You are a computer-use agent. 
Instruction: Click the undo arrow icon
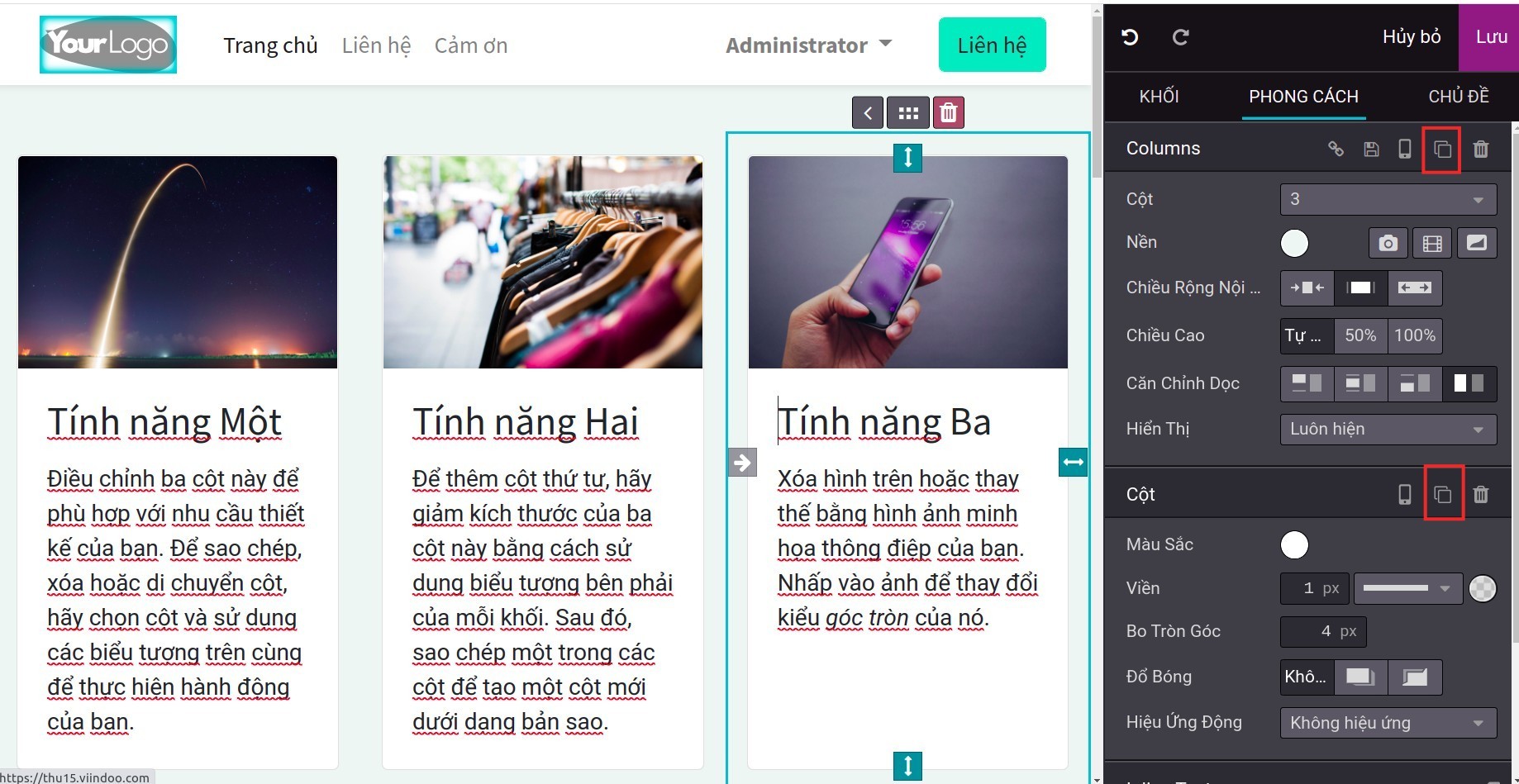[x=1129, y=37]
